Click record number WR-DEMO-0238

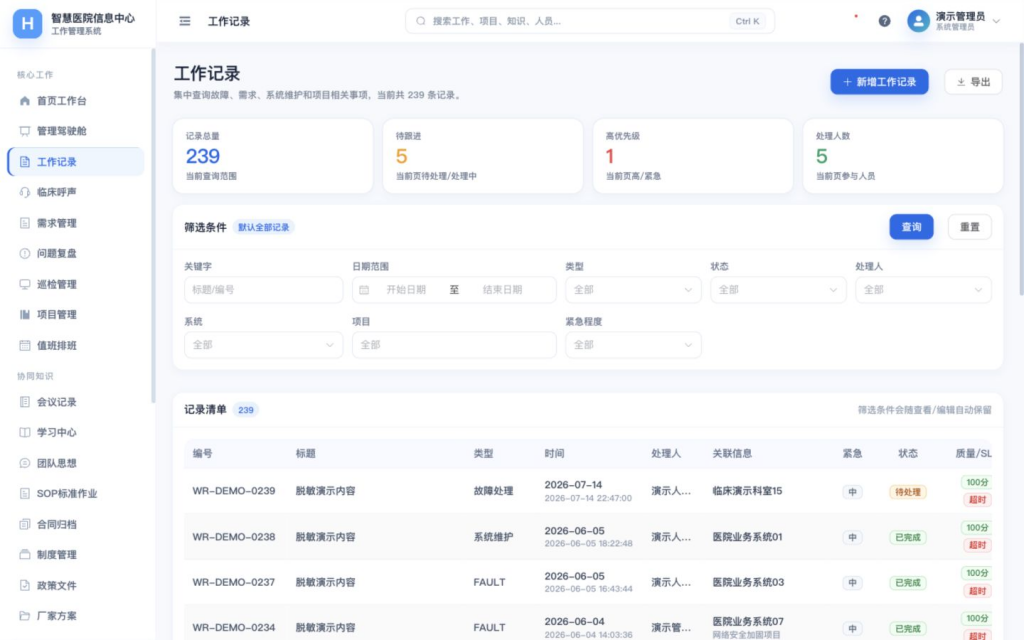pos(234,537)
